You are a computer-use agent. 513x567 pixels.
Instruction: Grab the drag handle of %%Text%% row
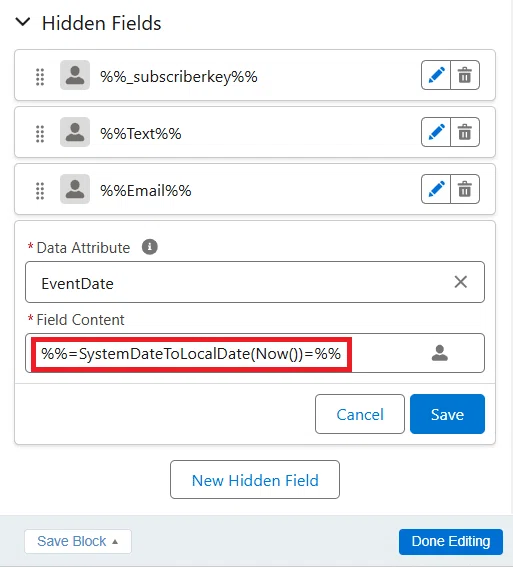(40, 134)
